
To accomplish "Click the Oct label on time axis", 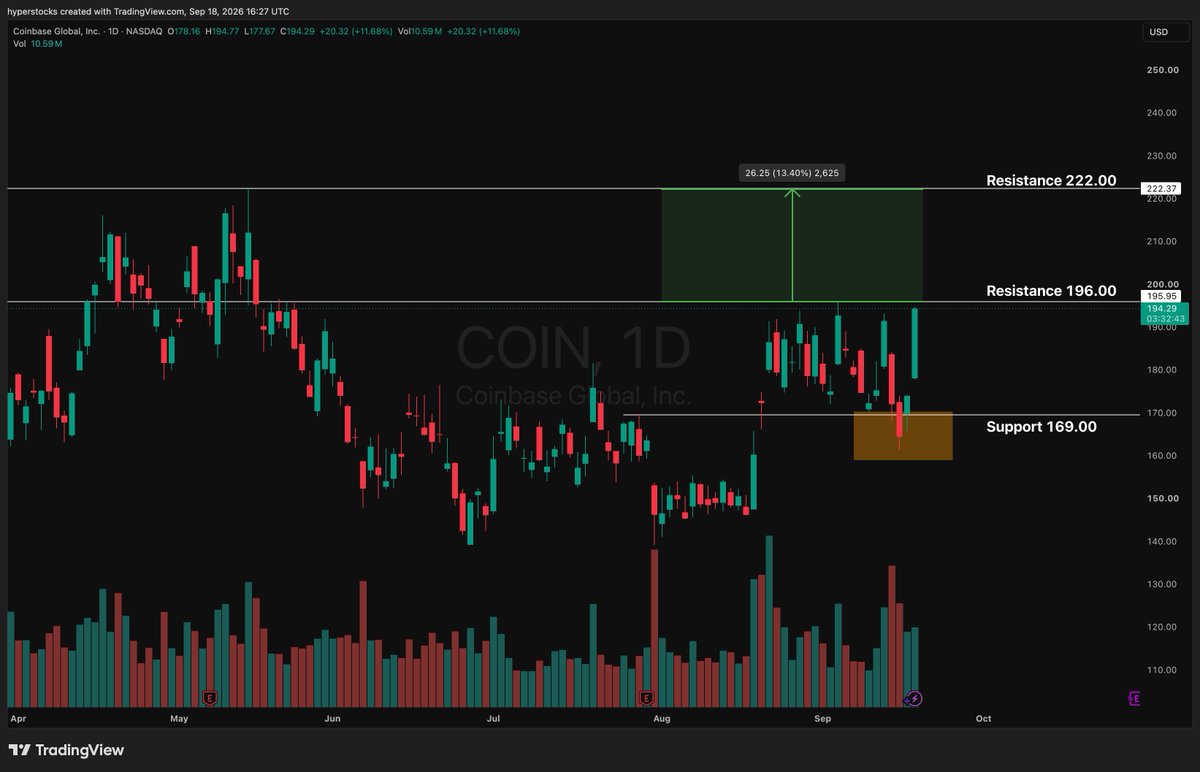I will coord(983,718).
